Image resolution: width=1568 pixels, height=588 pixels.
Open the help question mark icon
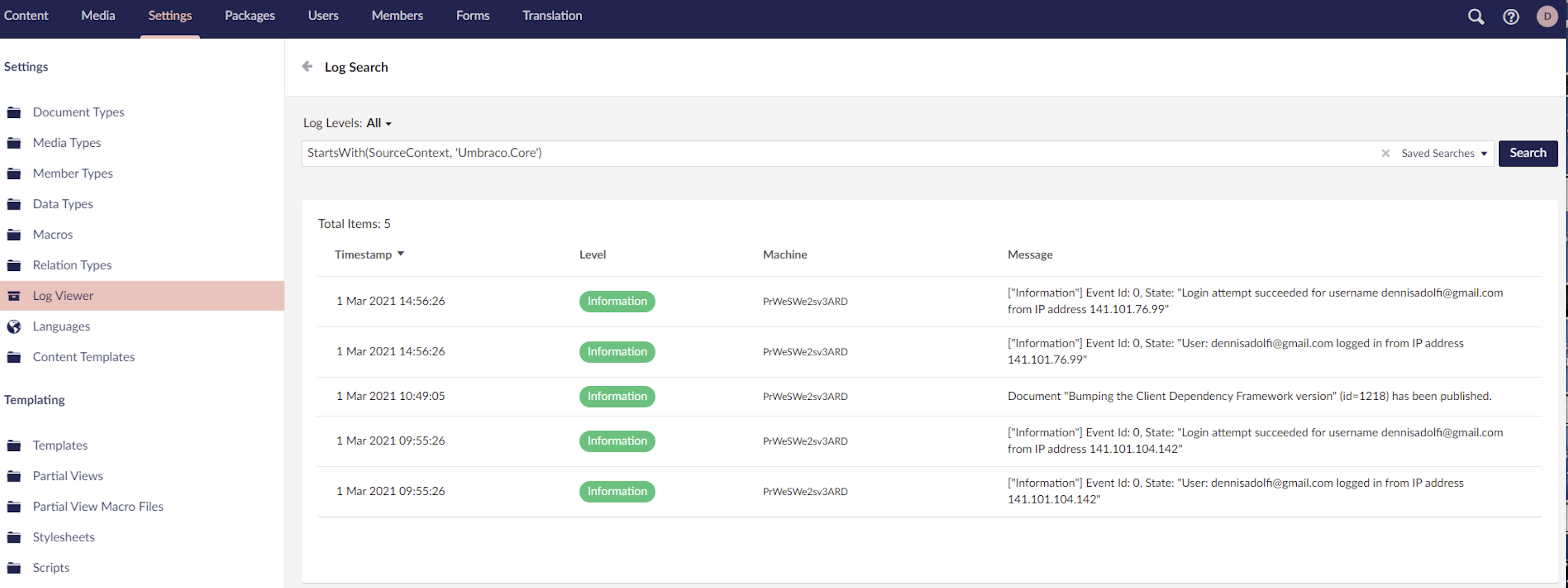(1511, 16)
